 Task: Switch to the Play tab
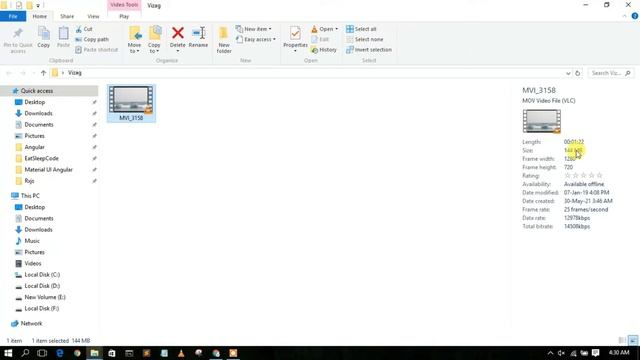[124, 16]
